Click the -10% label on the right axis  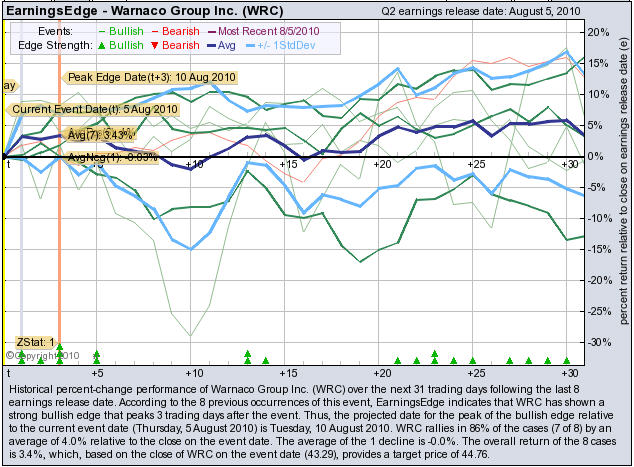pyautogui.click(x=600, y=218)
